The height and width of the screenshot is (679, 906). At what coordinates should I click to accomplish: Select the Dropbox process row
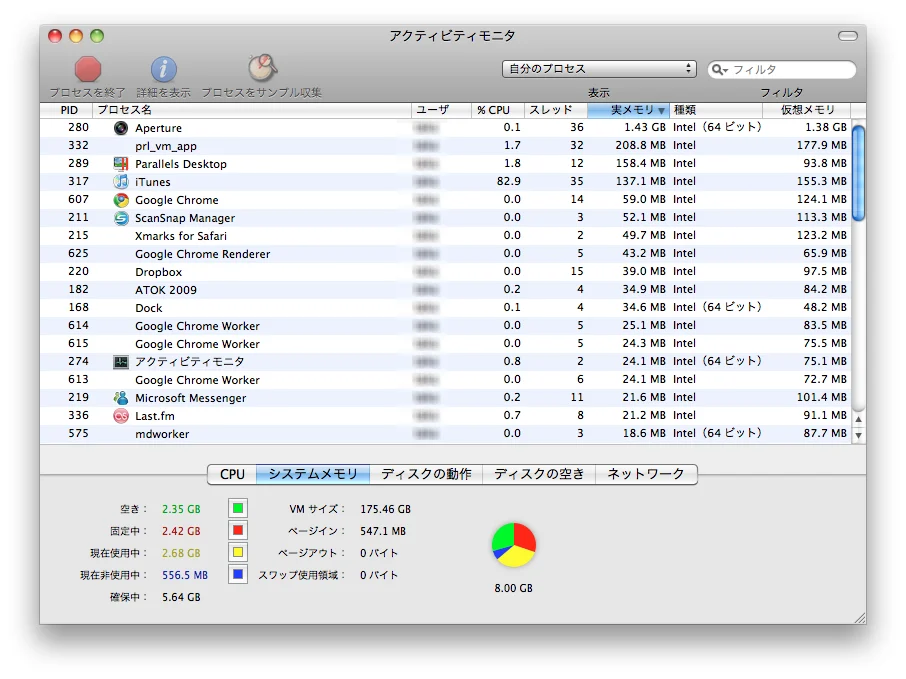[445, 272]
